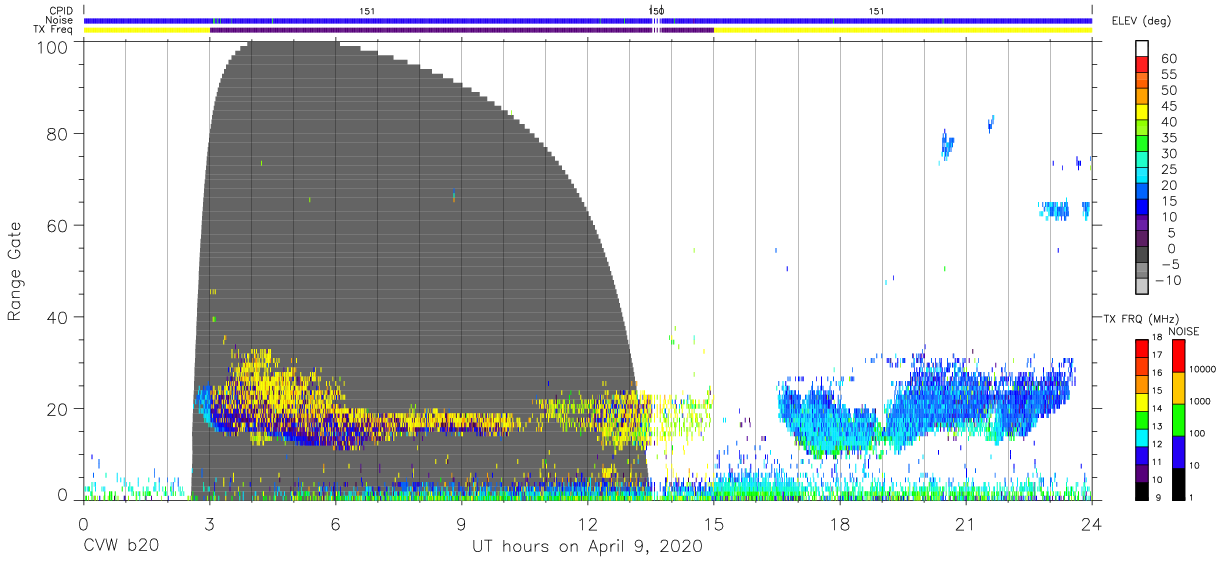Click the 1000 label on the NOISE scale
Screen dimensions: 1228x567
[1200, 402]
